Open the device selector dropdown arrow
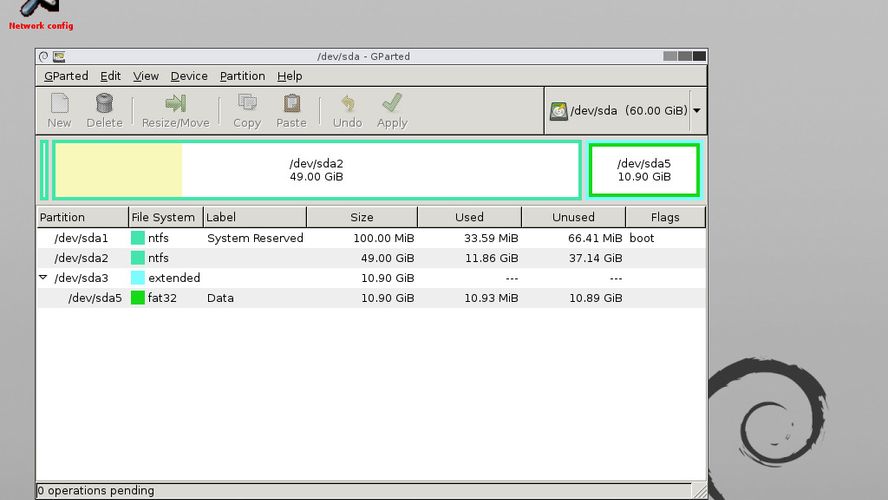Image resolution: width=888 pixels, height=500 pixels. (697, 110)
